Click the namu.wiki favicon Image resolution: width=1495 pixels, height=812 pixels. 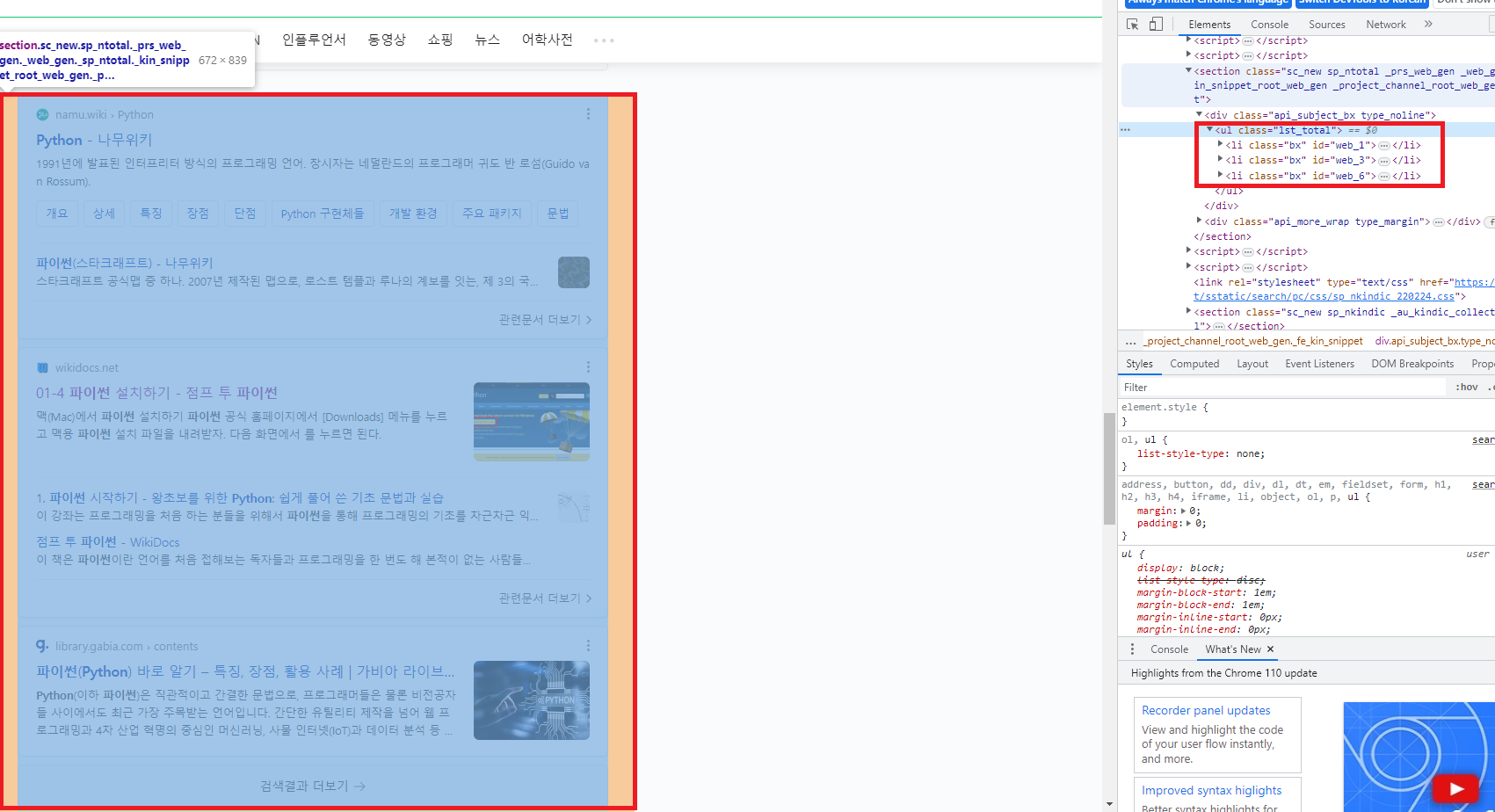coord(42,114)
